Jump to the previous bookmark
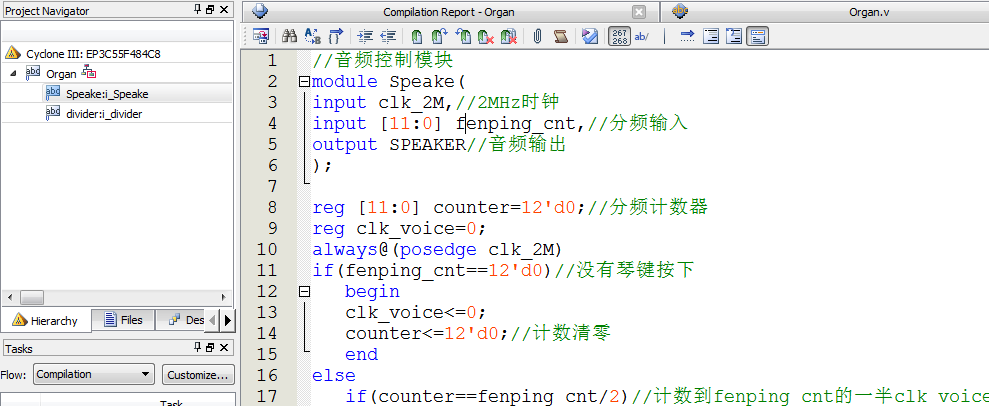The image size is (989, 406). [x=463, y=36]
